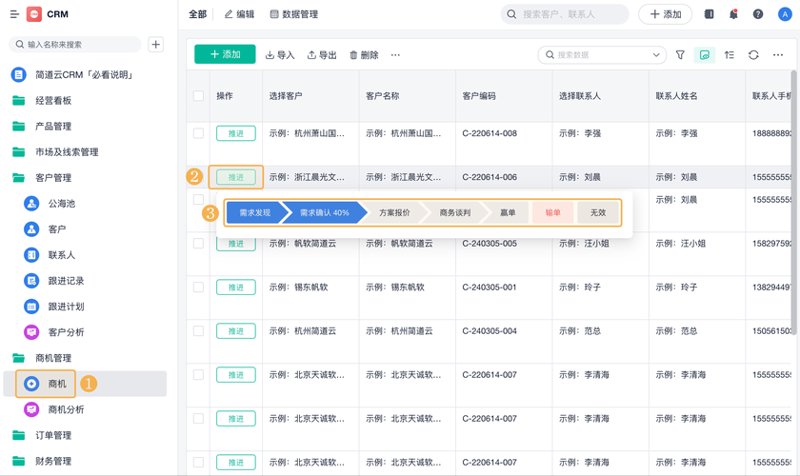Viewport: 800px width, 476px height.
Task: Collapse the 商机管理 folder
Action: [x=53, y=358]
